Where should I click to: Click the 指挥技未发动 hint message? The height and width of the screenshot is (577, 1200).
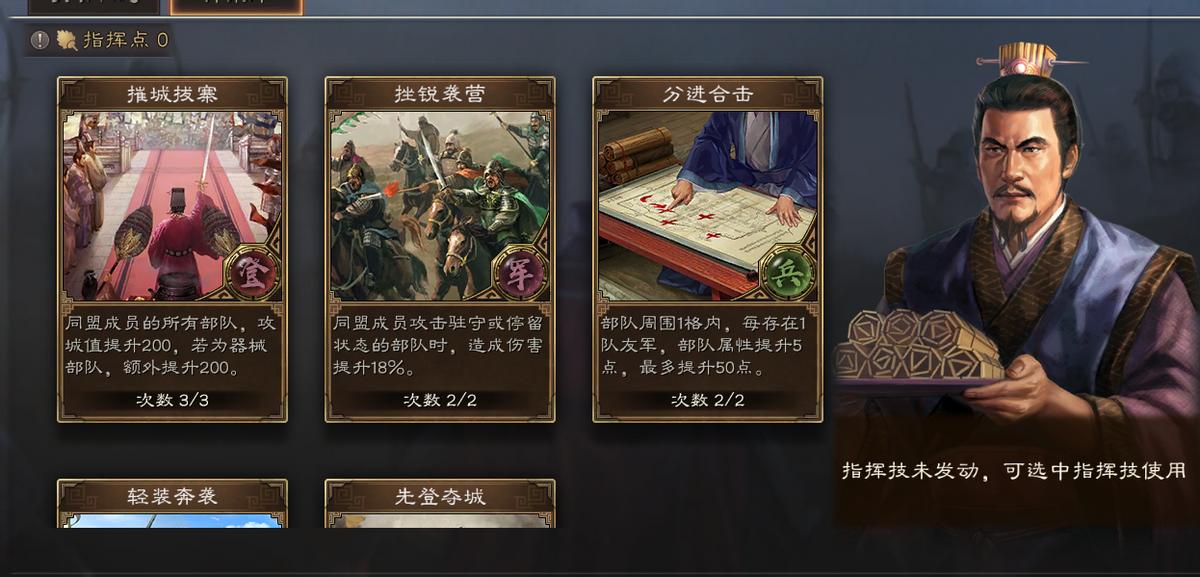point(1014,470)
